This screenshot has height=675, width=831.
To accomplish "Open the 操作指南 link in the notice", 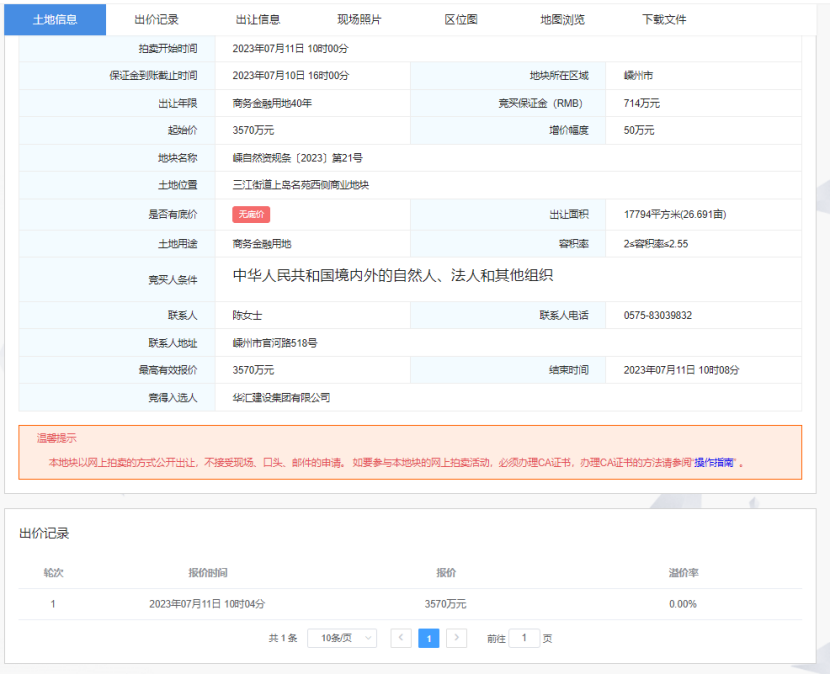I will (x=714, y=463).
